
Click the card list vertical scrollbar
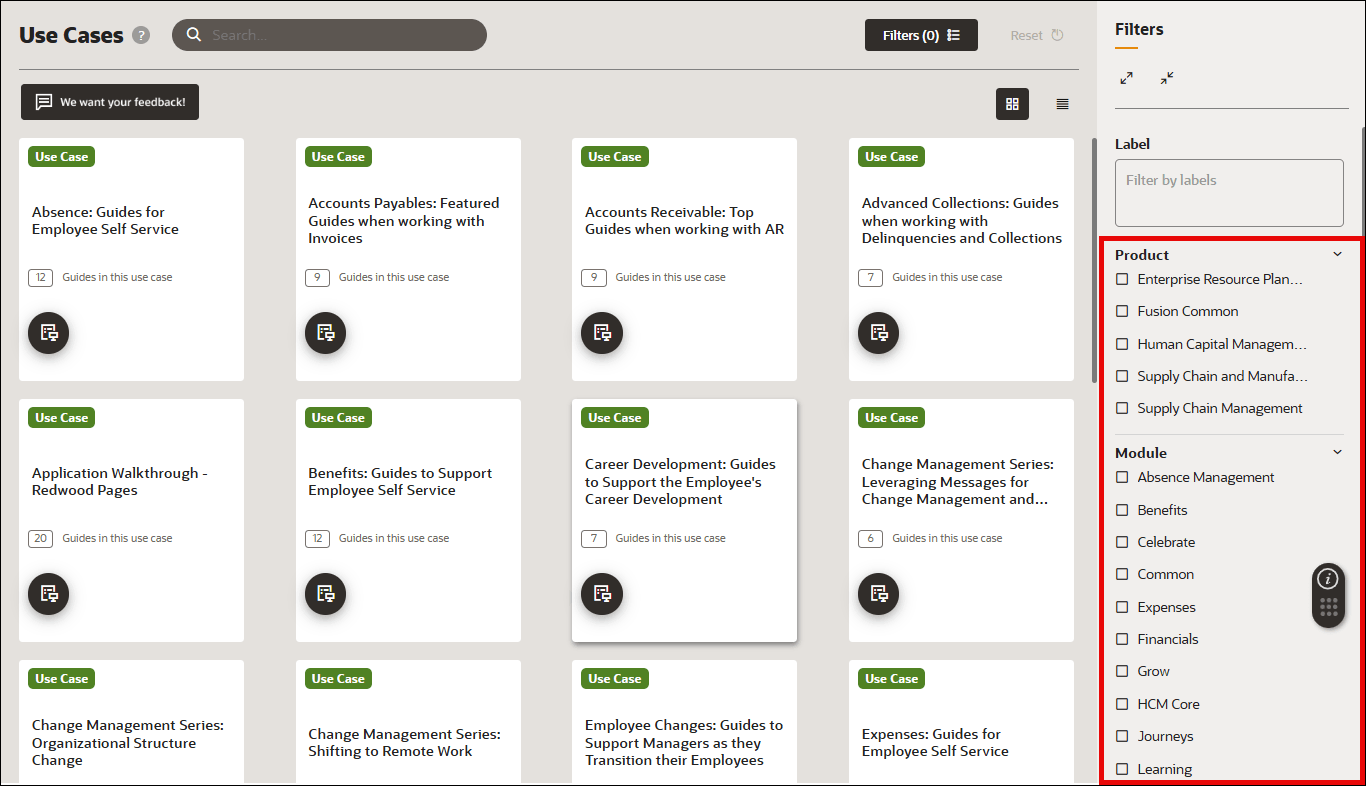(1093, 260)
